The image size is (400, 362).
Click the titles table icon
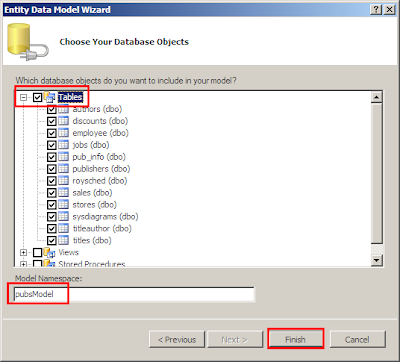(64, 241)
